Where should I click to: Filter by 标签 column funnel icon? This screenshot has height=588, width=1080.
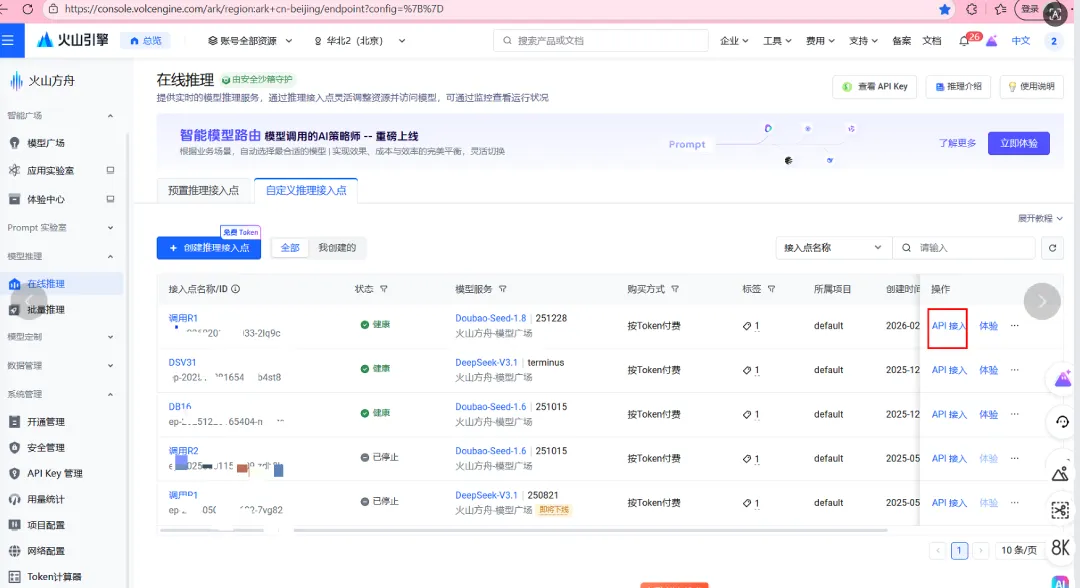click(x=771, y=289)
